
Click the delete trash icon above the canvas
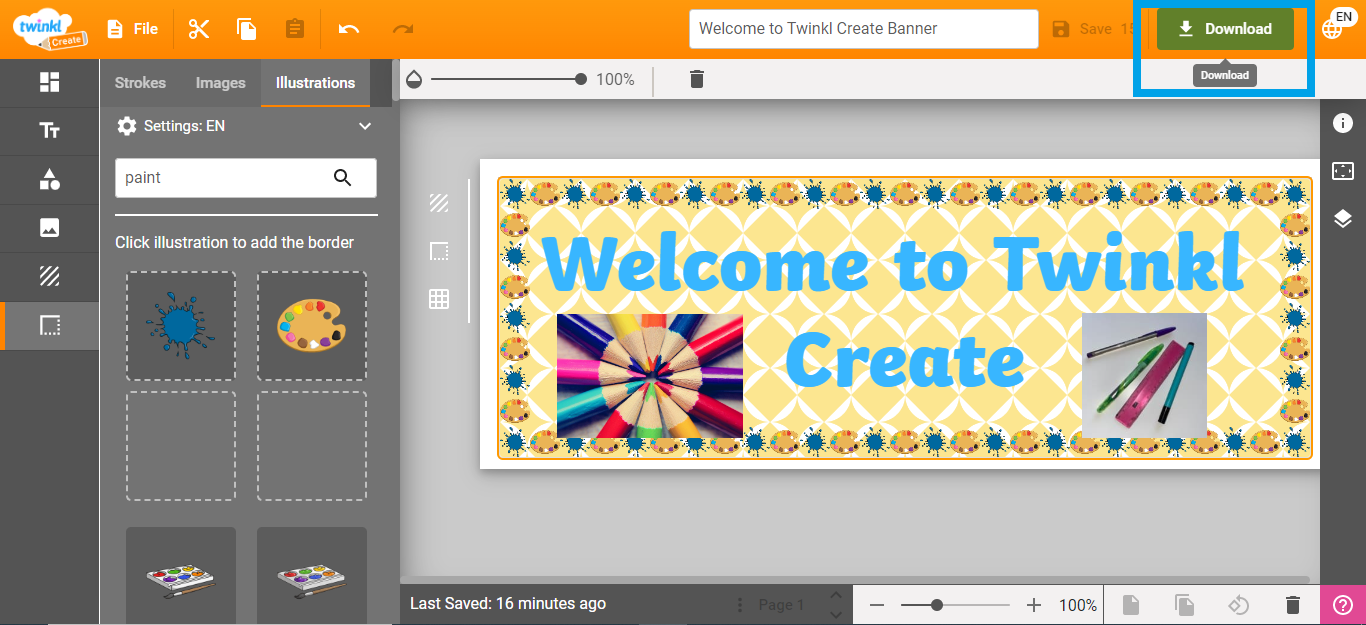(696, 79)
